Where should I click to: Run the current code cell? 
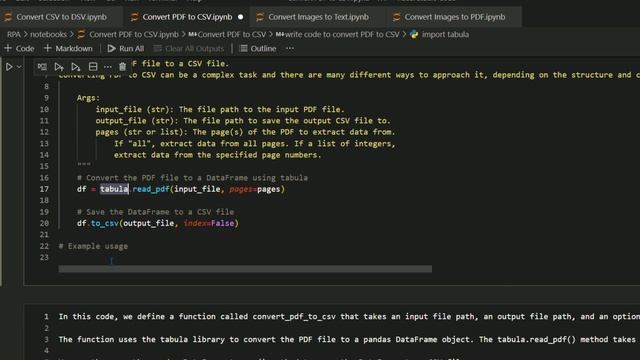point(9,67)
